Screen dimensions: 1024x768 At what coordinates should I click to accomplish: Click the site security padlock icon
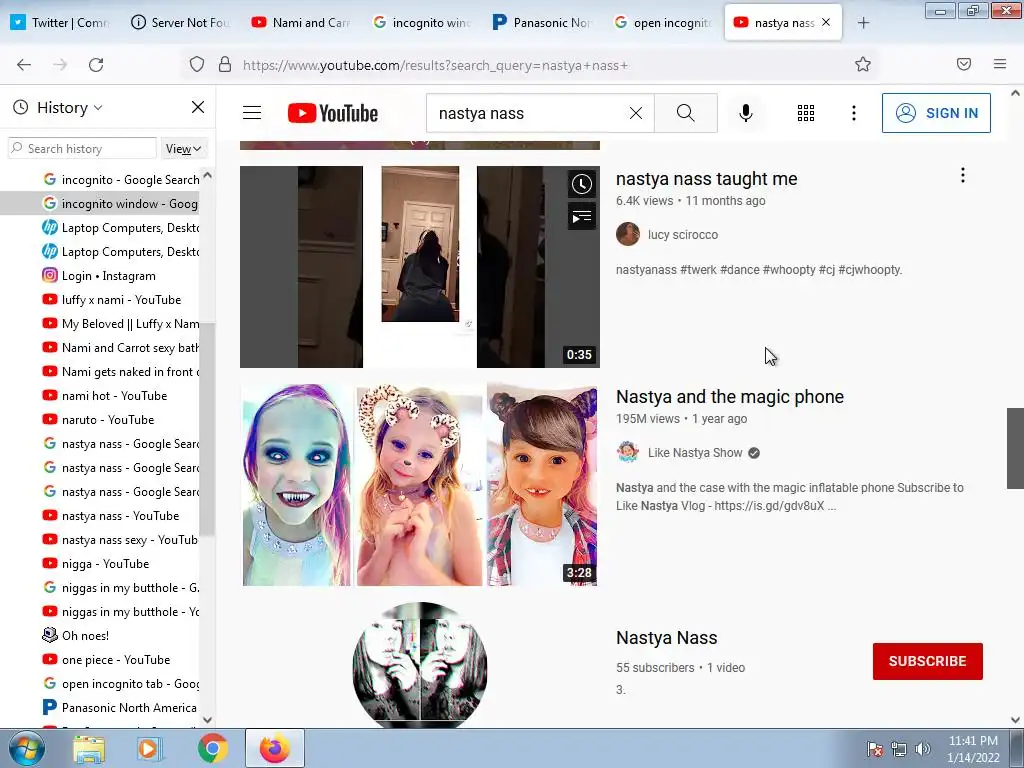pos(225,65)
